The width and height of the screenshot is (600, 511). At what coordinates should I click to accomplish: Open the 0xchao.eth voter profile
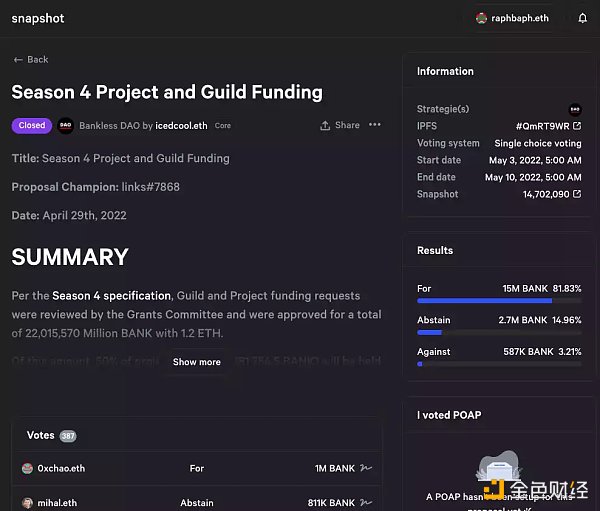click(61, 469)
